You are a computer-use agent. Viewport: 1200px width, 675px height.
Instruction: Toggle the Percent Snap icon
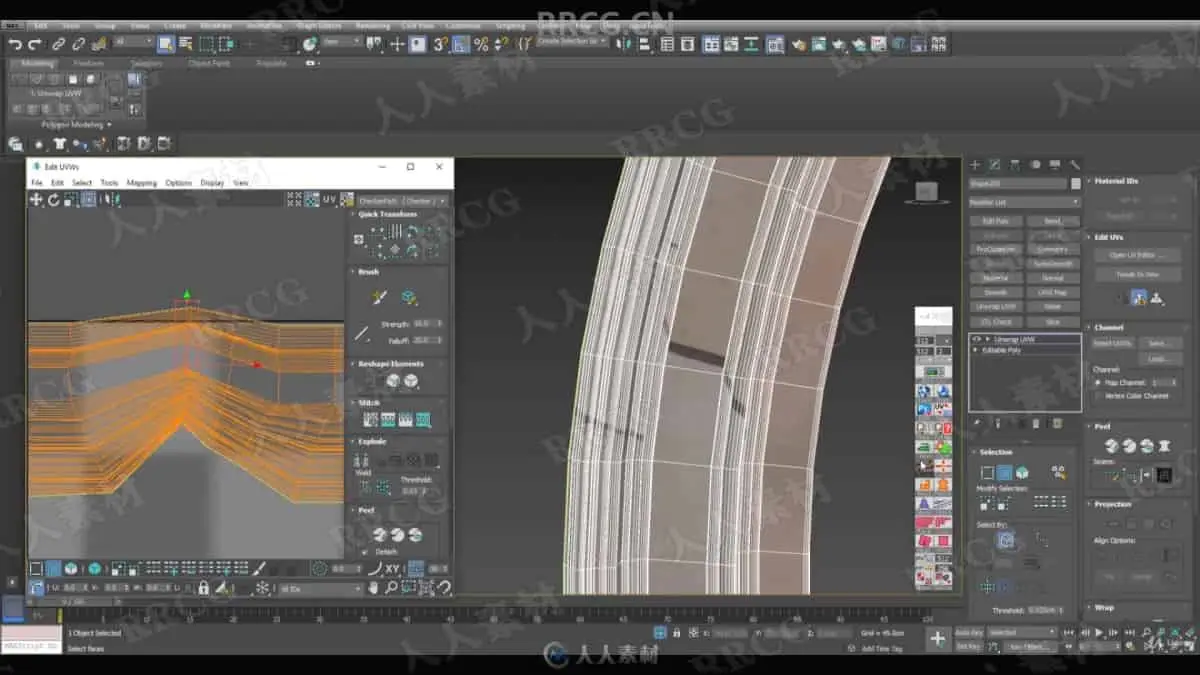tap(481, 44)
